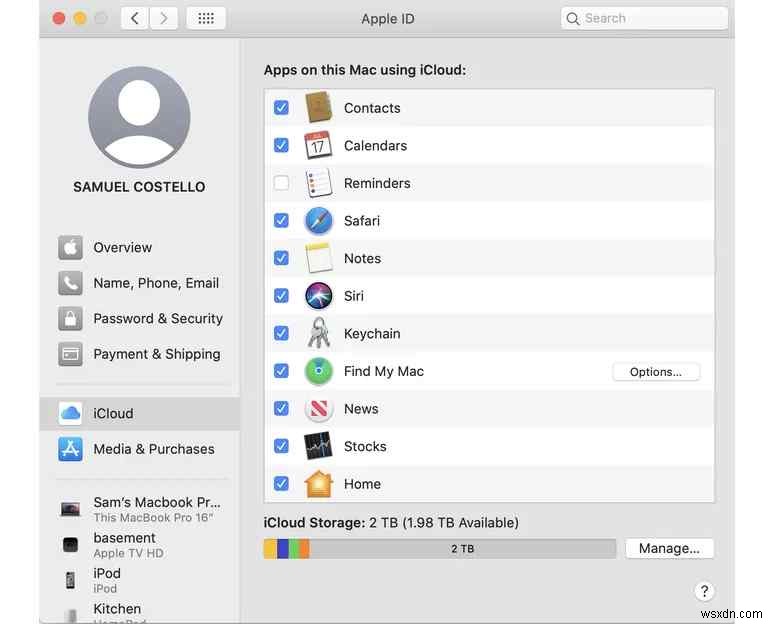Open the help question mark button

[x=704, y=591]
